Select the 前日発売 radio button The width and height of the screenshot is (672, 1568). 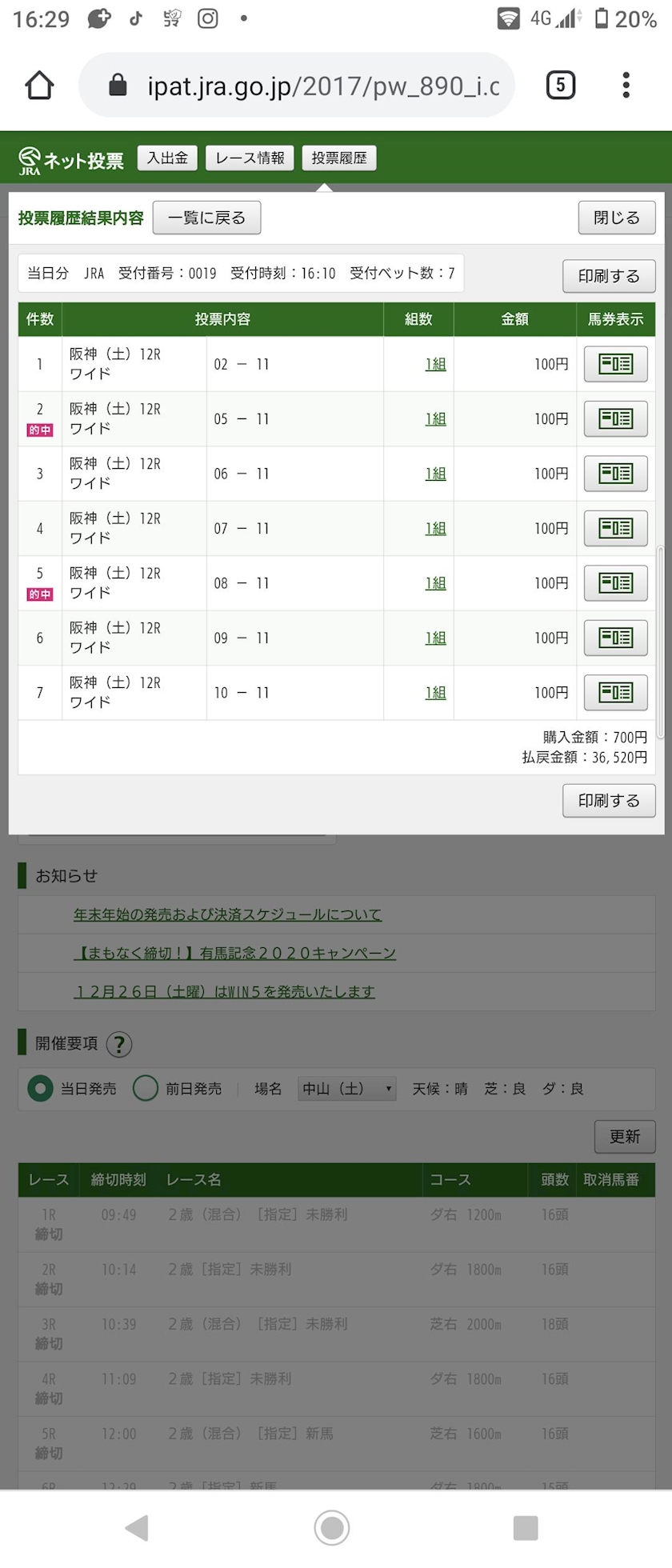[146, 1089]
